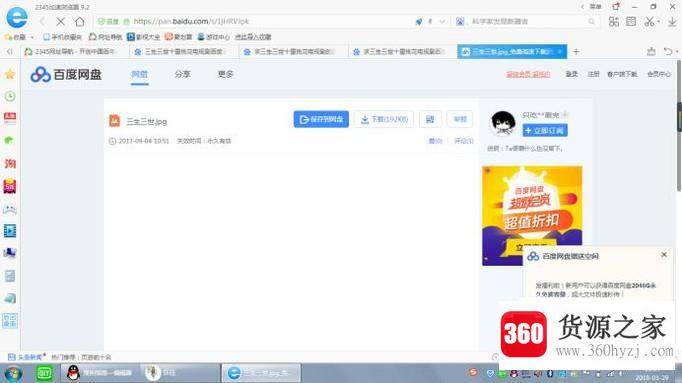The height and width of the screenshot is (383, 682).
Task: Click the 客户端下载 link
Action: [622, 74]
